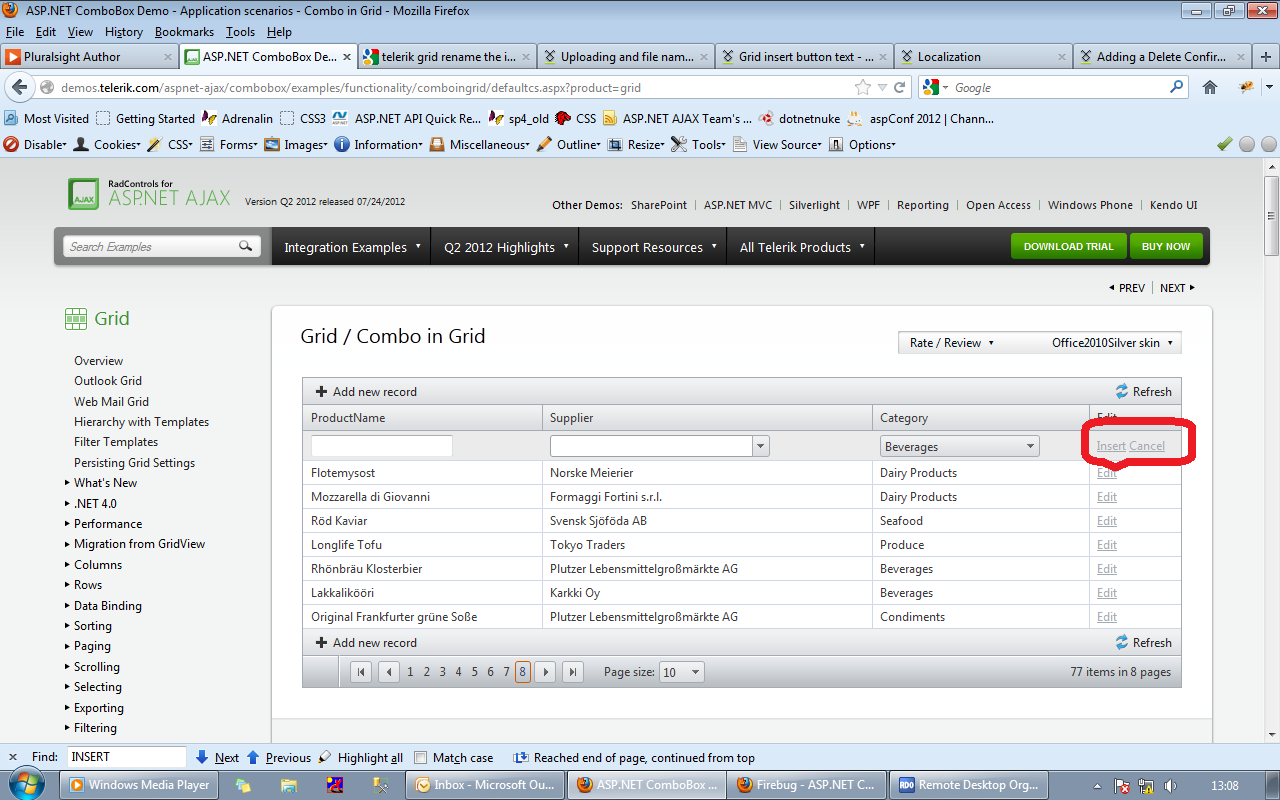Open the Rate / Review dropdown
This screenshot has height=800, width=1280.
click(x=951, y=343)
